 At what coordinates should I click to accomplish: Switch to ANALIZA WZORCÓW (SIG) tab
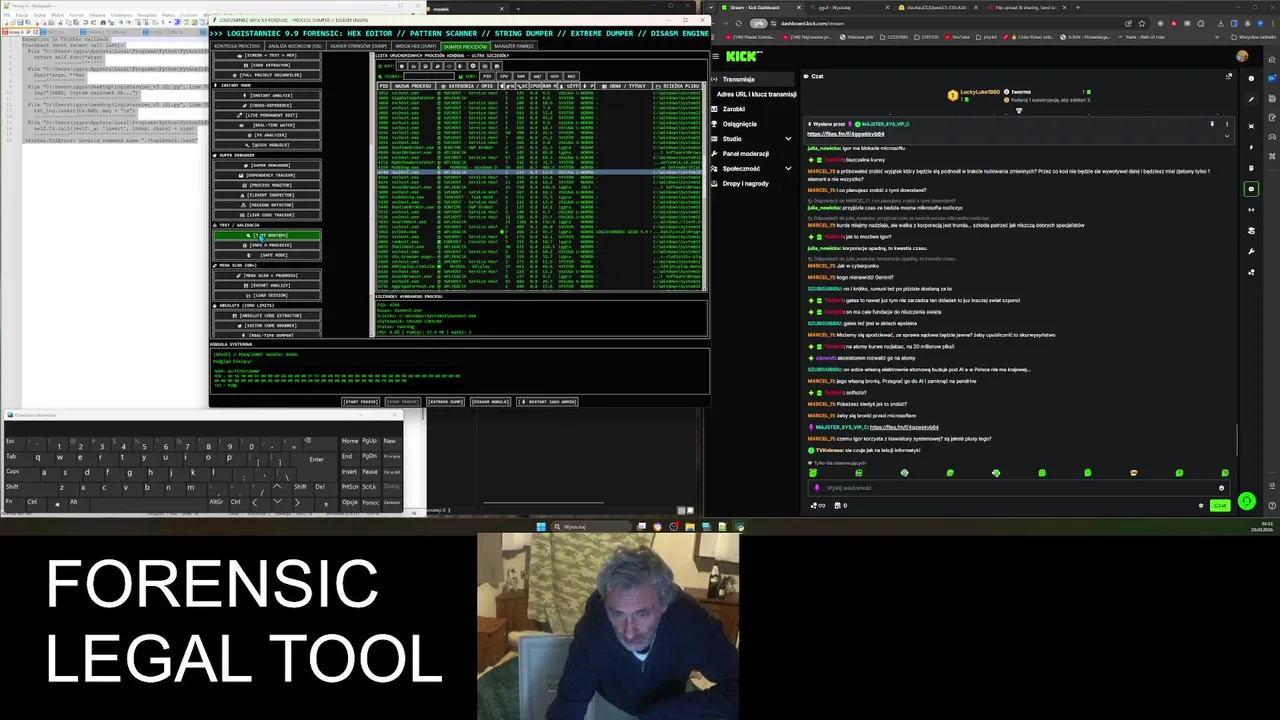295,46
